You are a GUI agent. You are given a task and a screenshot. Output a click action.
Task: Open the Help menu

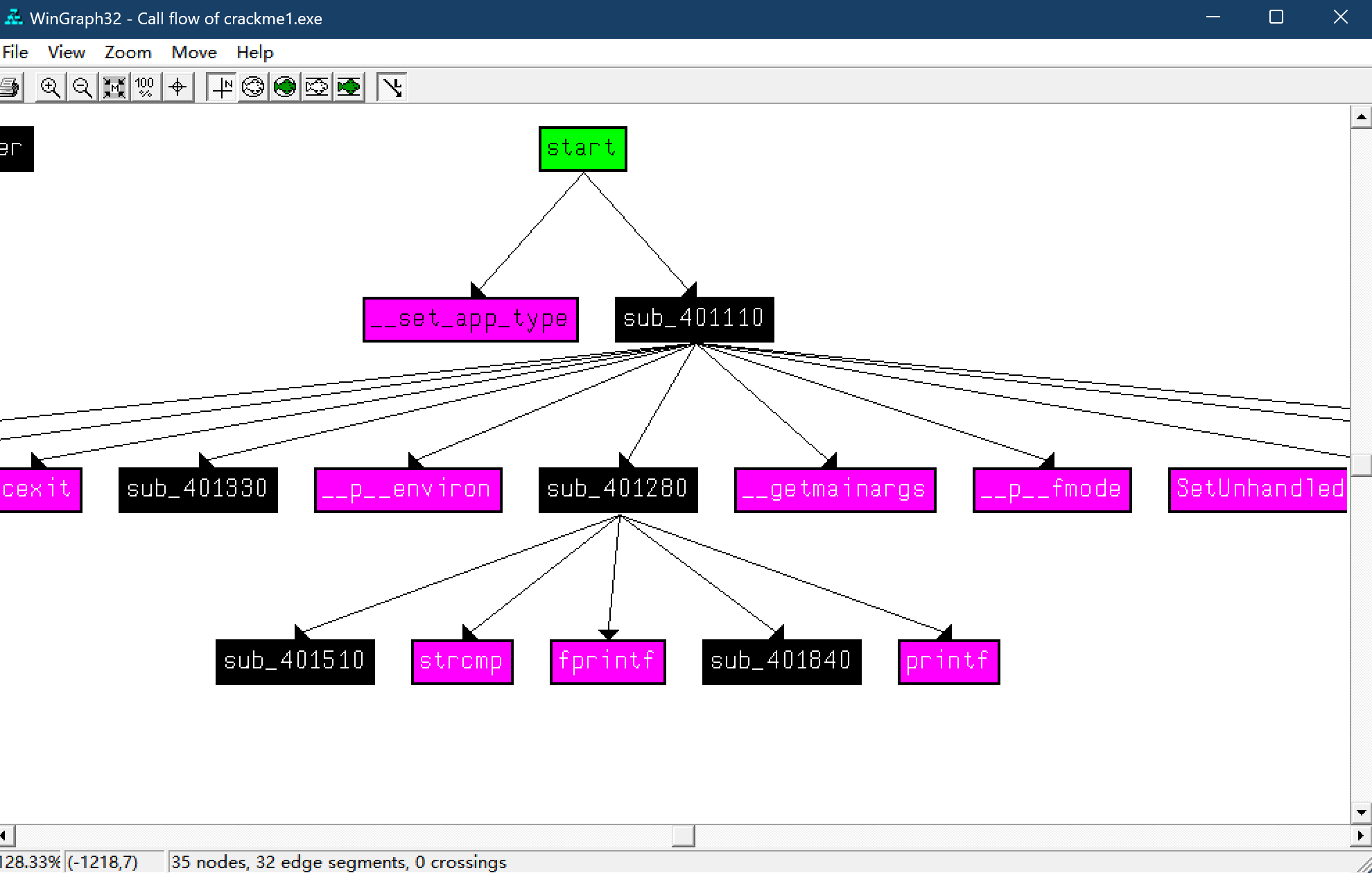255,53
